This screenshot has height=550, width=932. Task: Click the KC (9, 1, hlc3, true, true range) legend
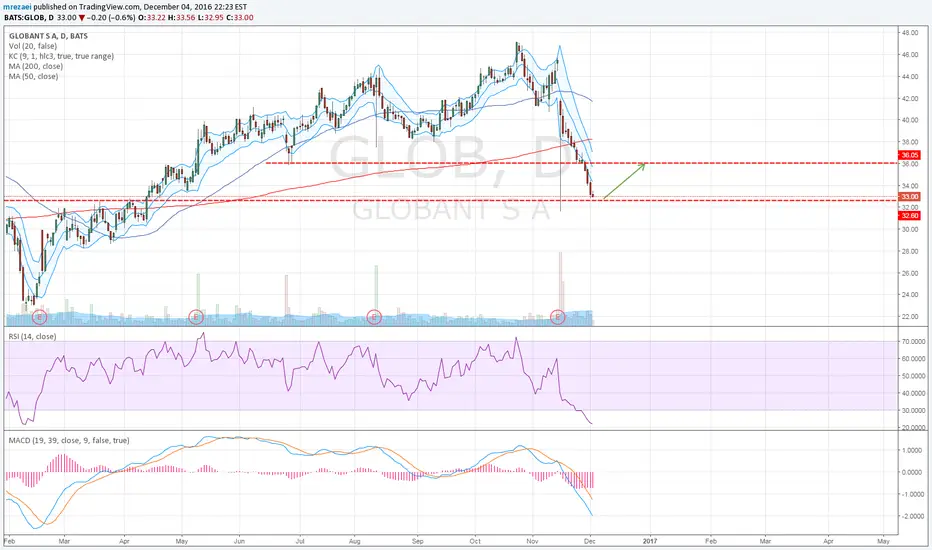tap(61, 56)
